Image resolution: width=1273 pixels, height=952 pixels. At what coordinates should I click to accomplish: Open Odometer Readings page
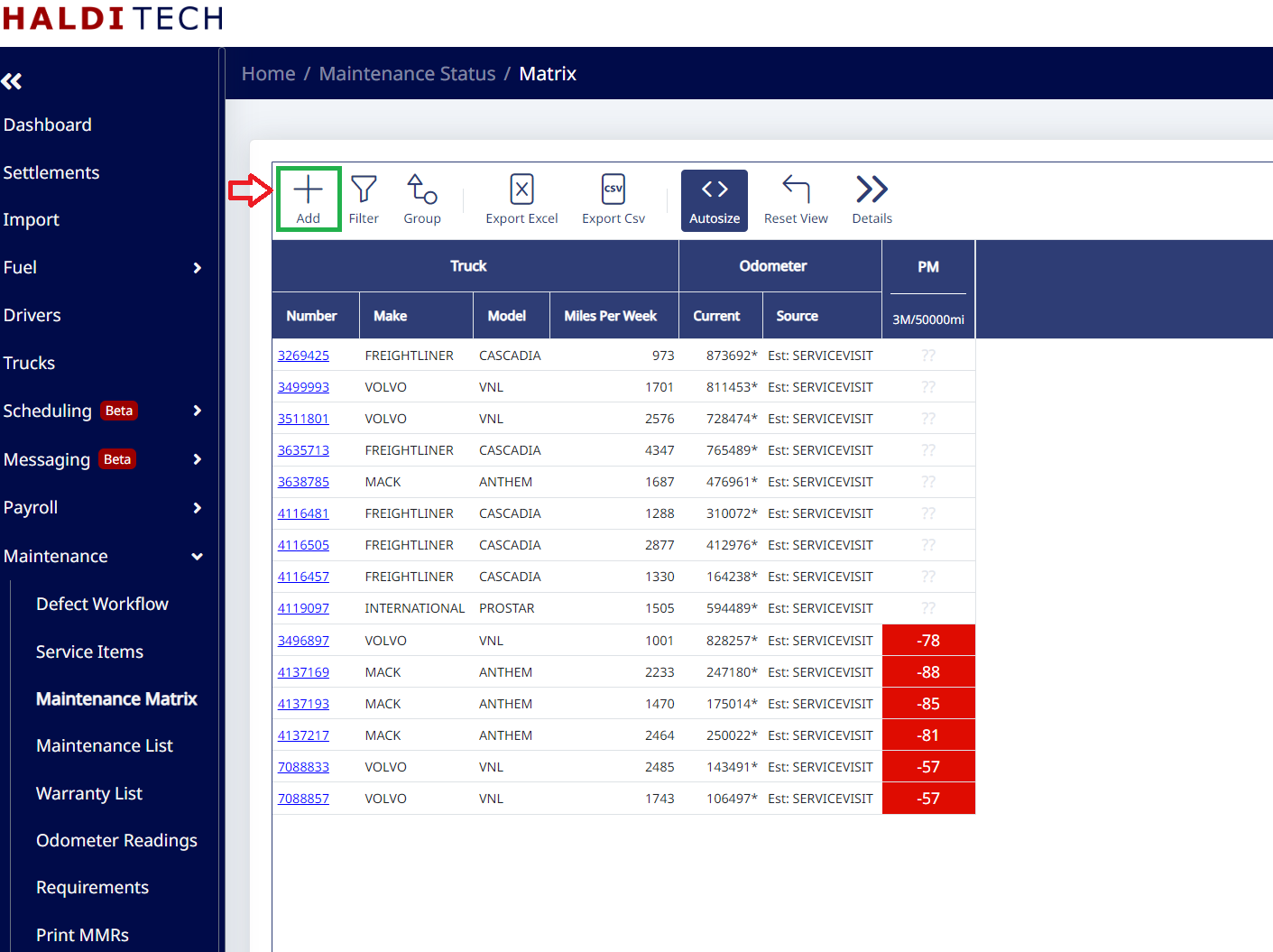pos(116,840)
